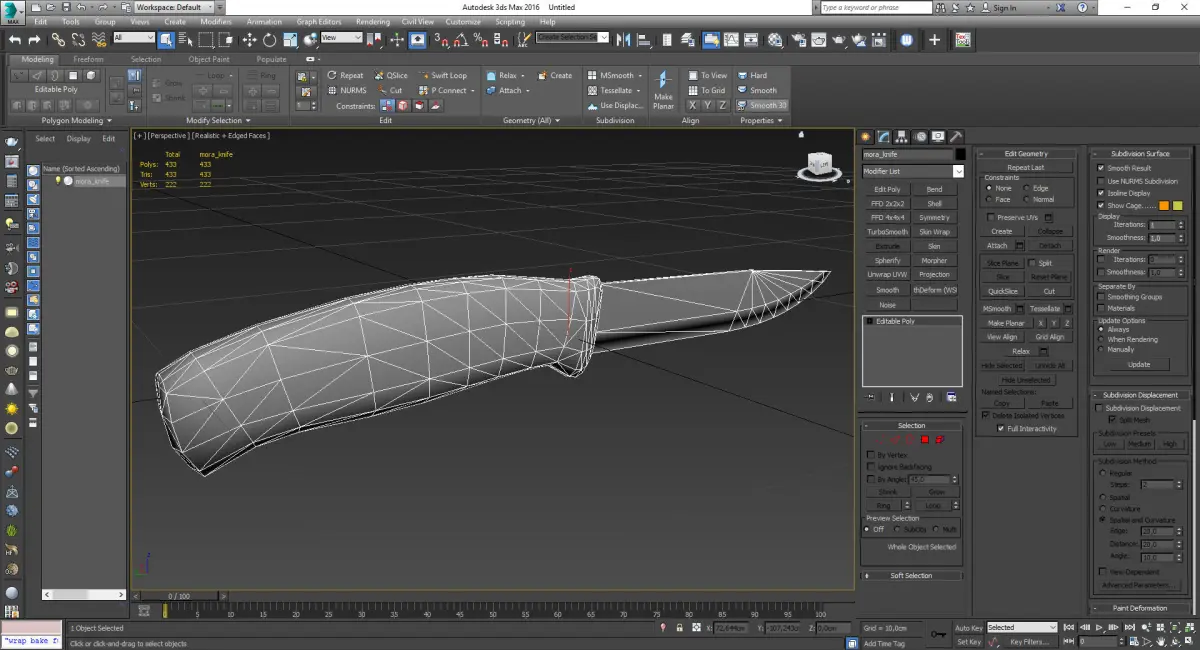Open the Rendering menu

point(373,21)
